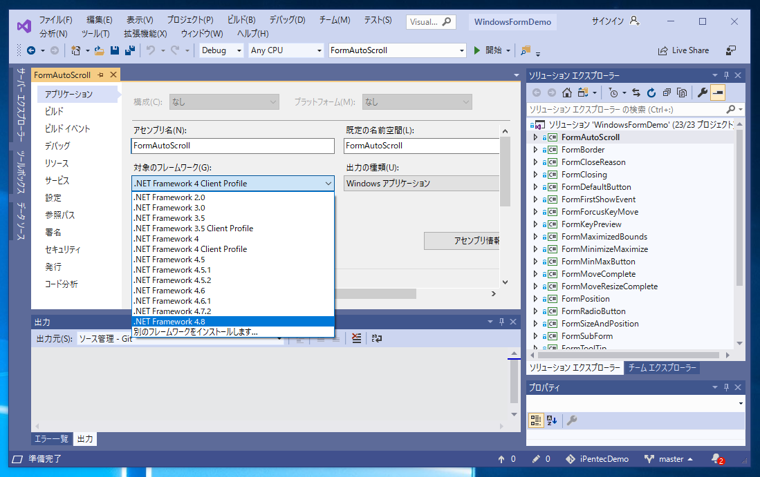Image resolution: width=760 pixels, height=477 pixels.
Task: Expand the FormClosing project node
Action: 535,175
